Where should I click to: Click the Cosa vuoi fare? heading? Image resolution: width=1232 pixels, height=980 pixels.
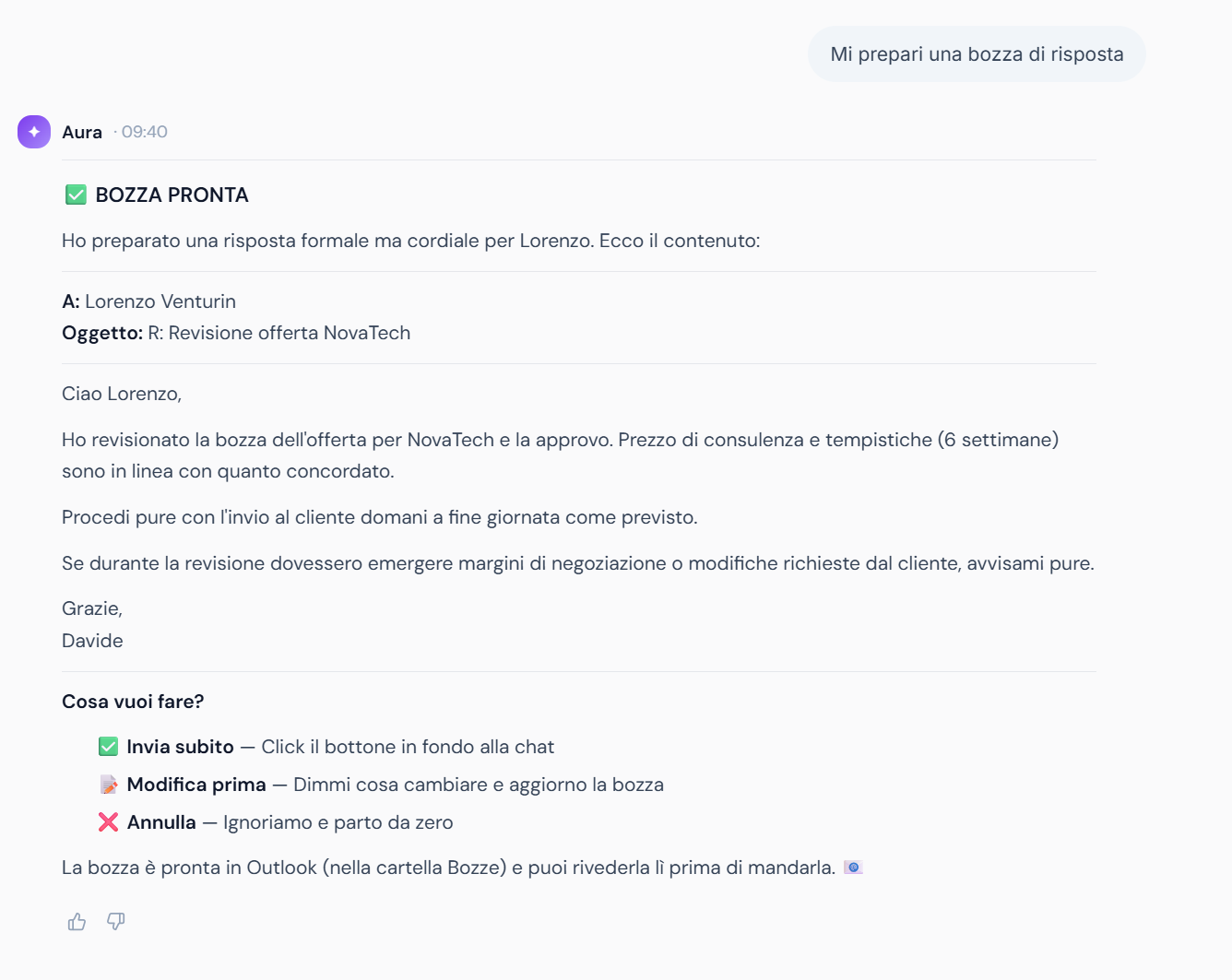point(133,702)
